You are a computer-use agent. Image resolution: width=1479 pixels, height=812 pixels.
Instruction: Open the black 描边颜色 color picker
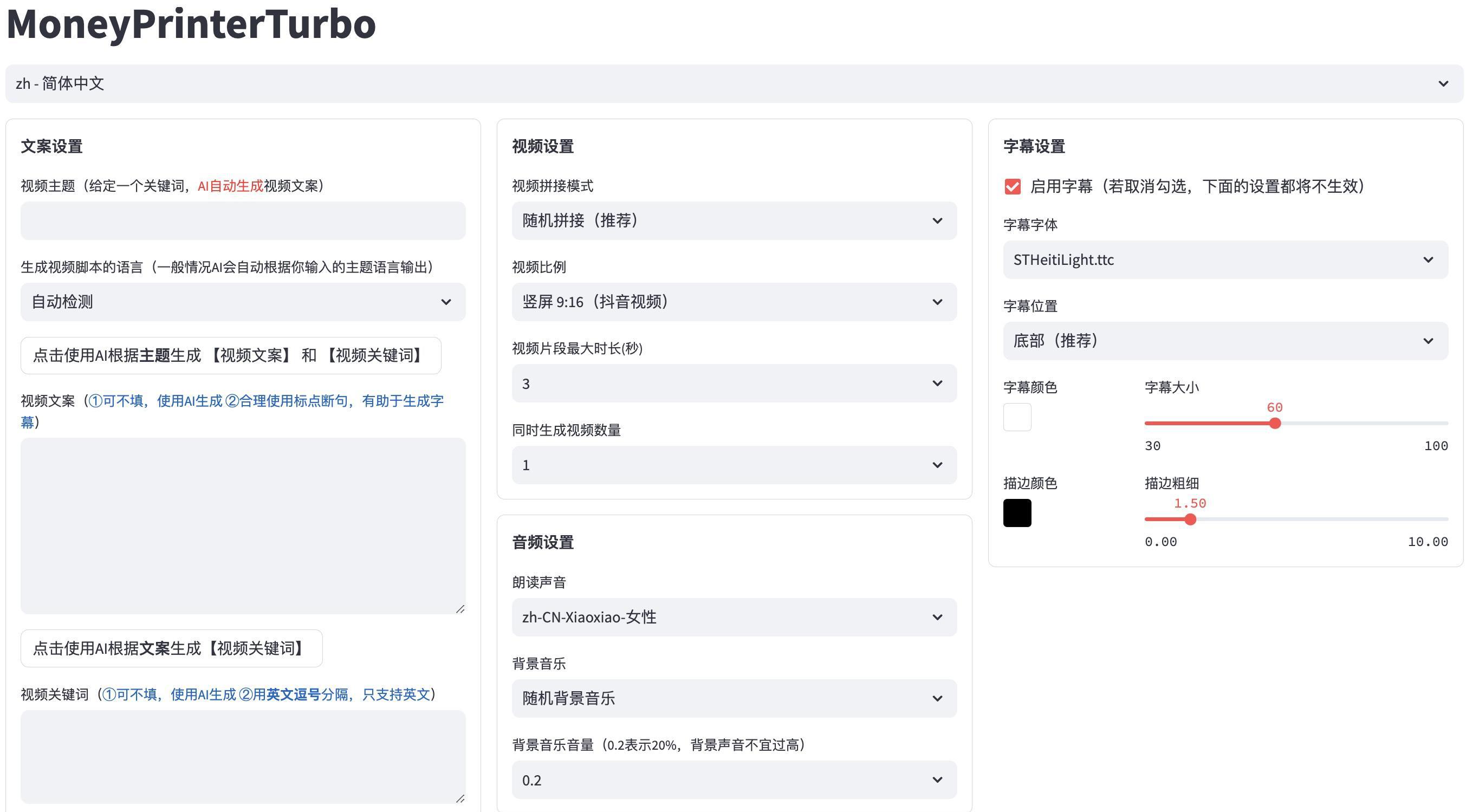pos(1017,513)
